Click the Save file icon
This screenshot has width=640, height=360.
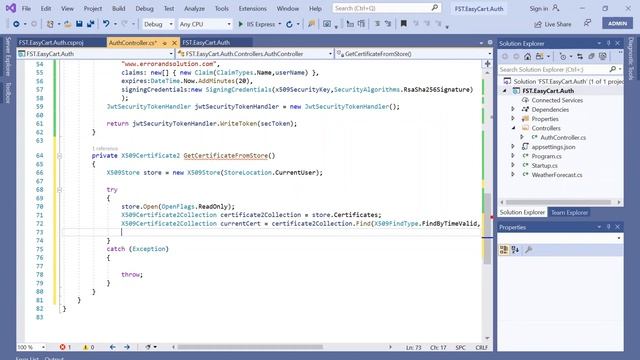[79, 24]
